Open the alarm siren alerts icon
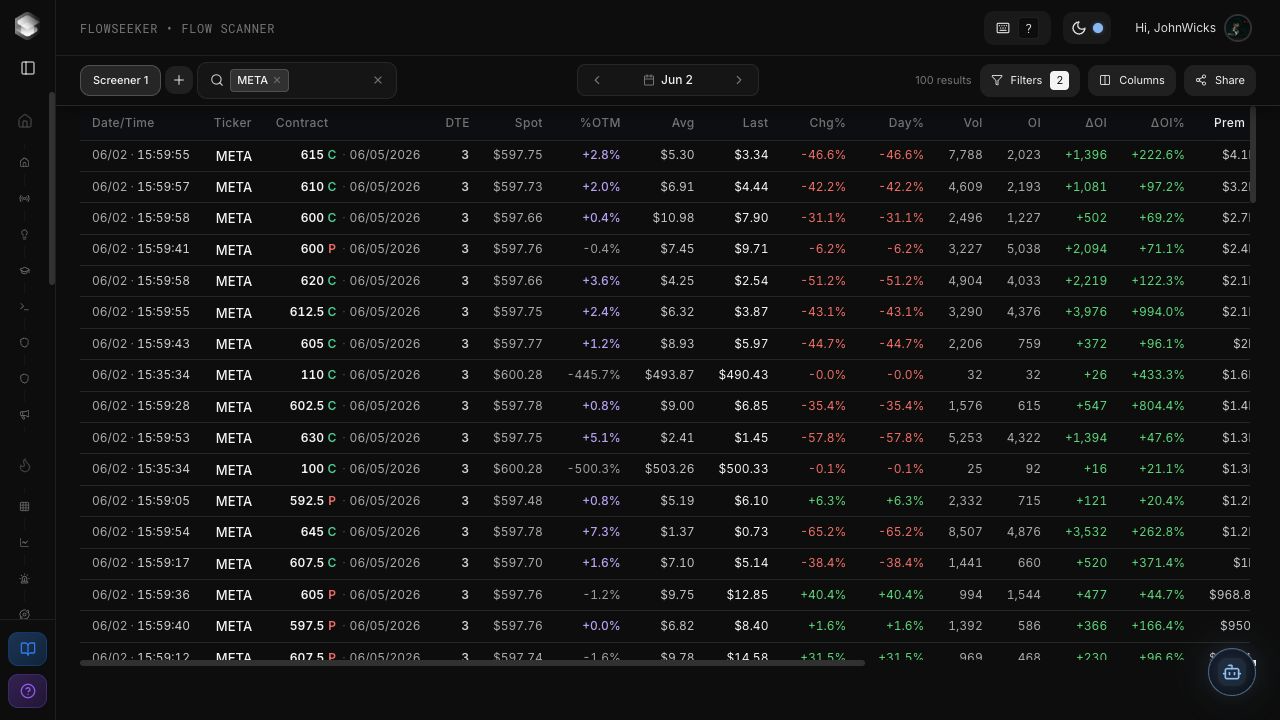This screenshot has width=1280, height=720. pyautogui.click(x=25, y=578)
